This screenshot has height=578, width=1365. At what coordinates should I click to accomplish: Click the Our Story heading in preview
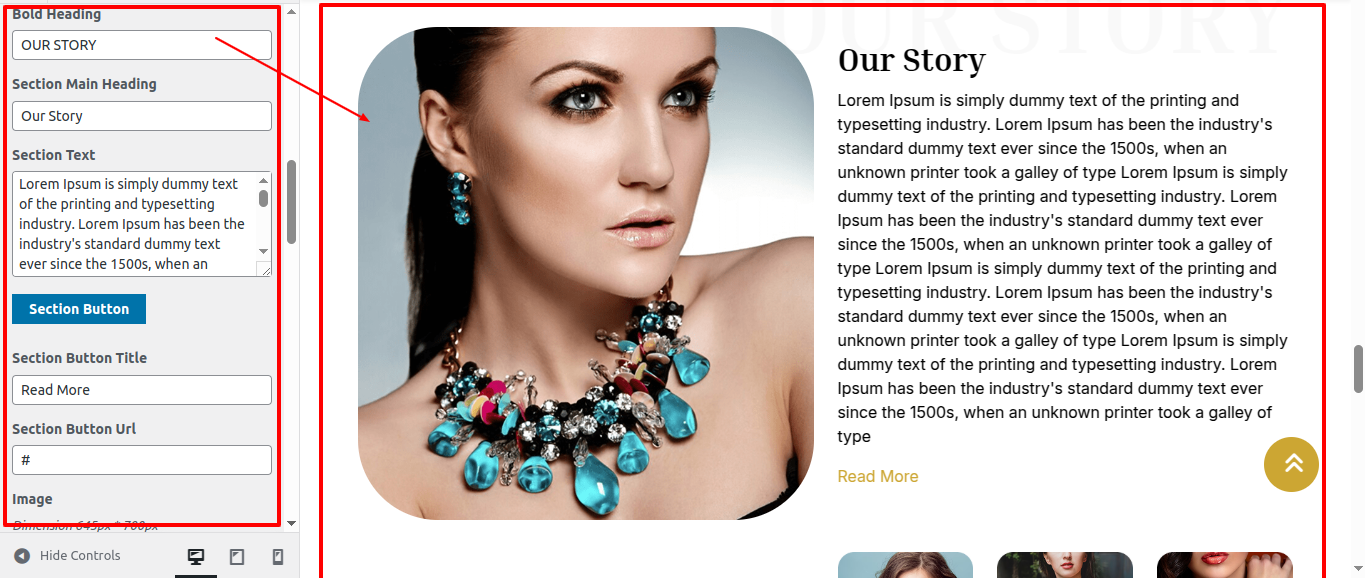(x=912, y=61)
